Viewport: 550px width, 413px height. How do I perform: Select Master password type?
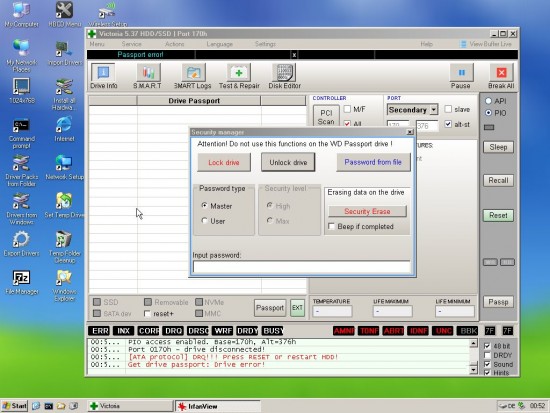(204, 206)
